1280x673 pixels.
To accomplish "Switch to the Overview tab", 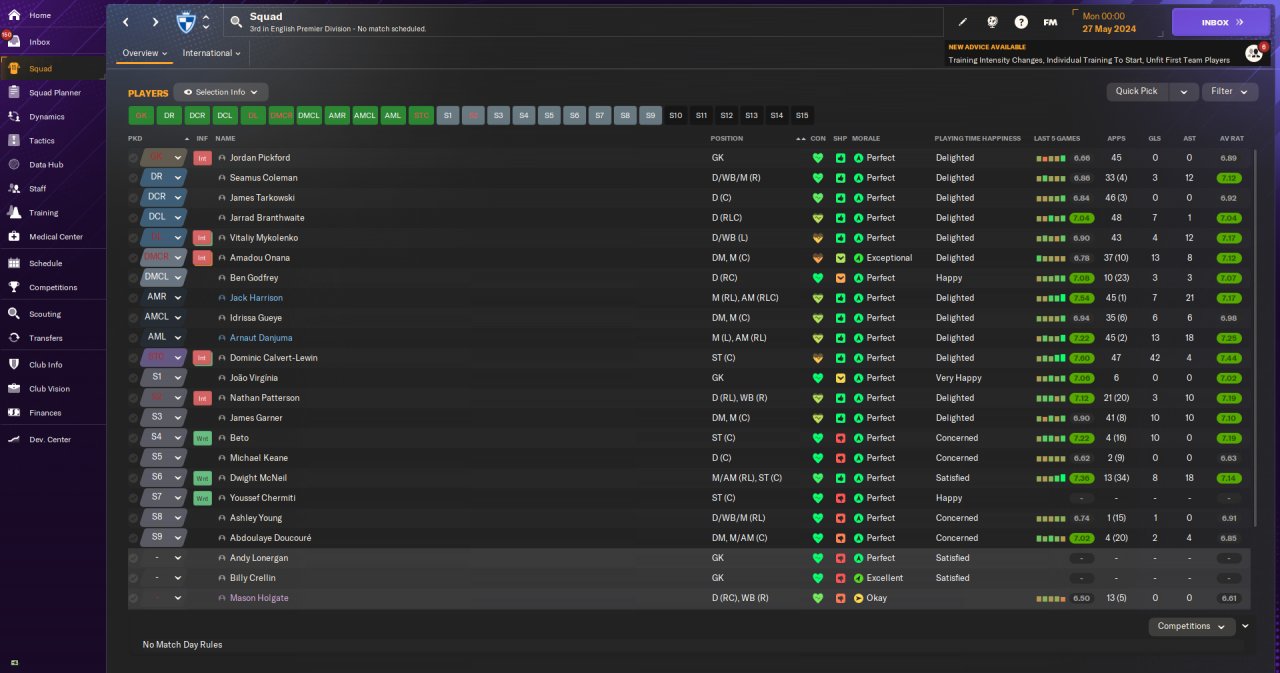I will [x=145, y=53].
